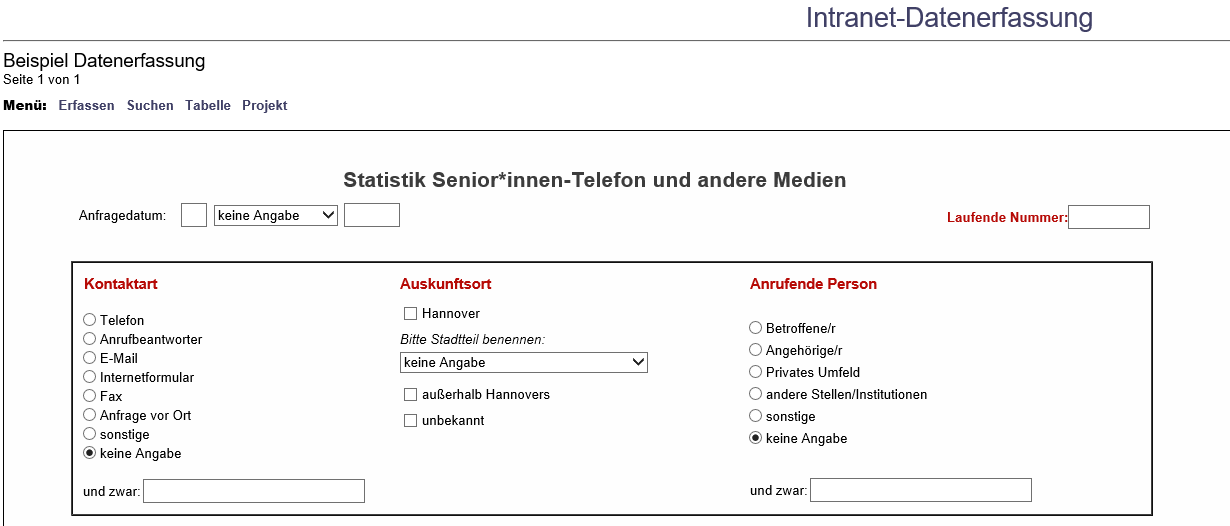Screen dimensions: 1230x526
Task: Expand the Stadtteil selection dropdown
Action: [x=523, y=363]
